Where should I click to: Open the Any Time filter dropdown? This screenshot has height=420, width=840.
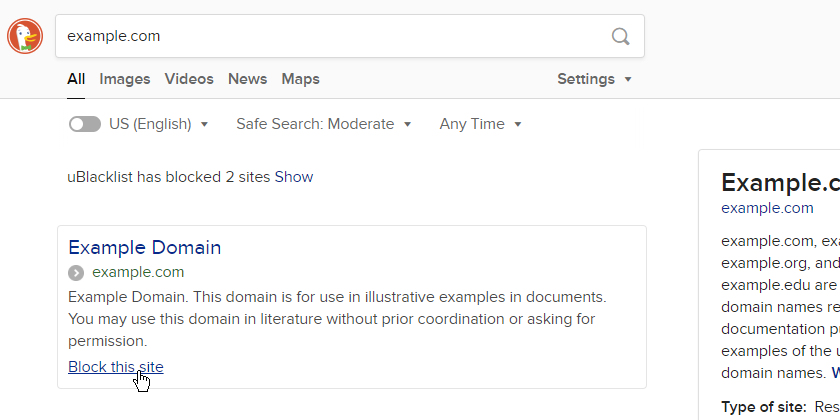(480, 124)
